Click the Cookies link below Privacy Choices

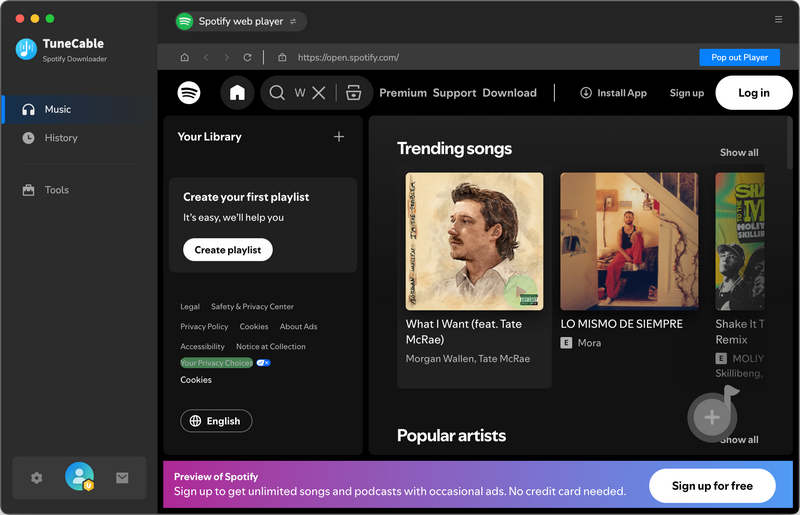[196, 380]
